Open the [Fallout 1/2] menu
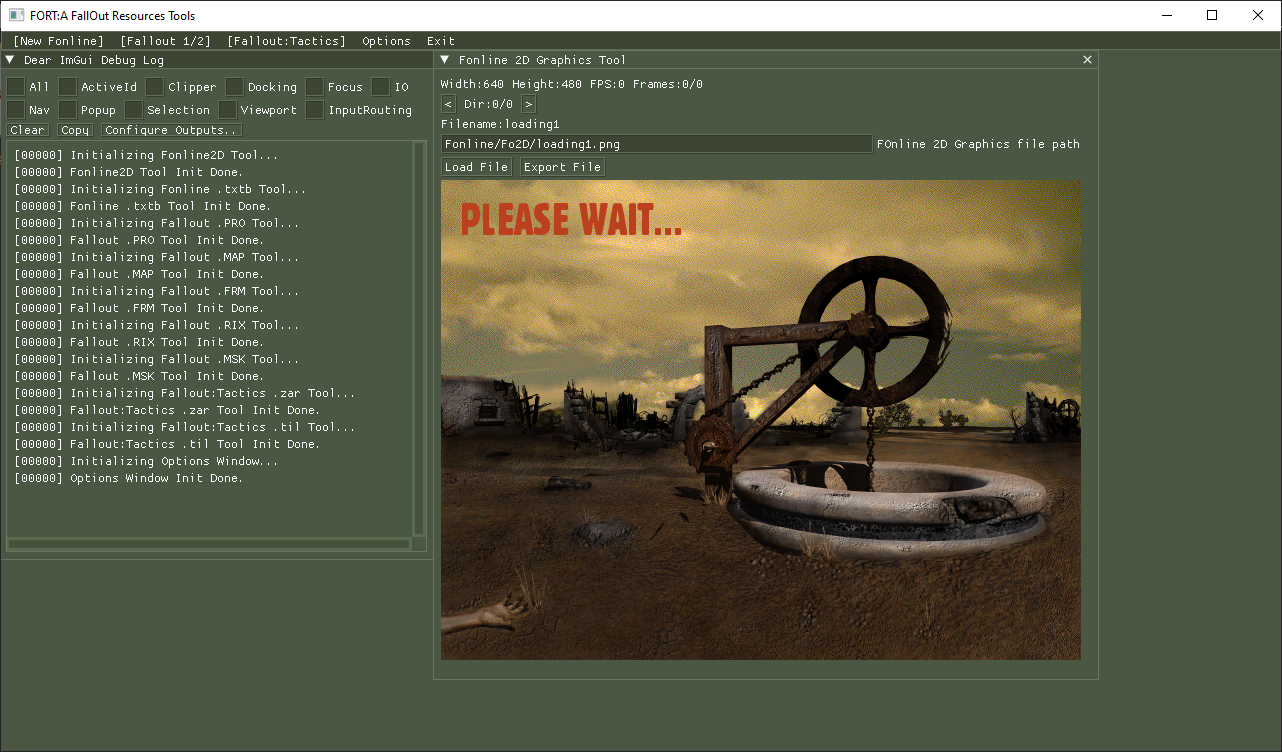Screen dimensions: 1282x752 tap(165, 41)
